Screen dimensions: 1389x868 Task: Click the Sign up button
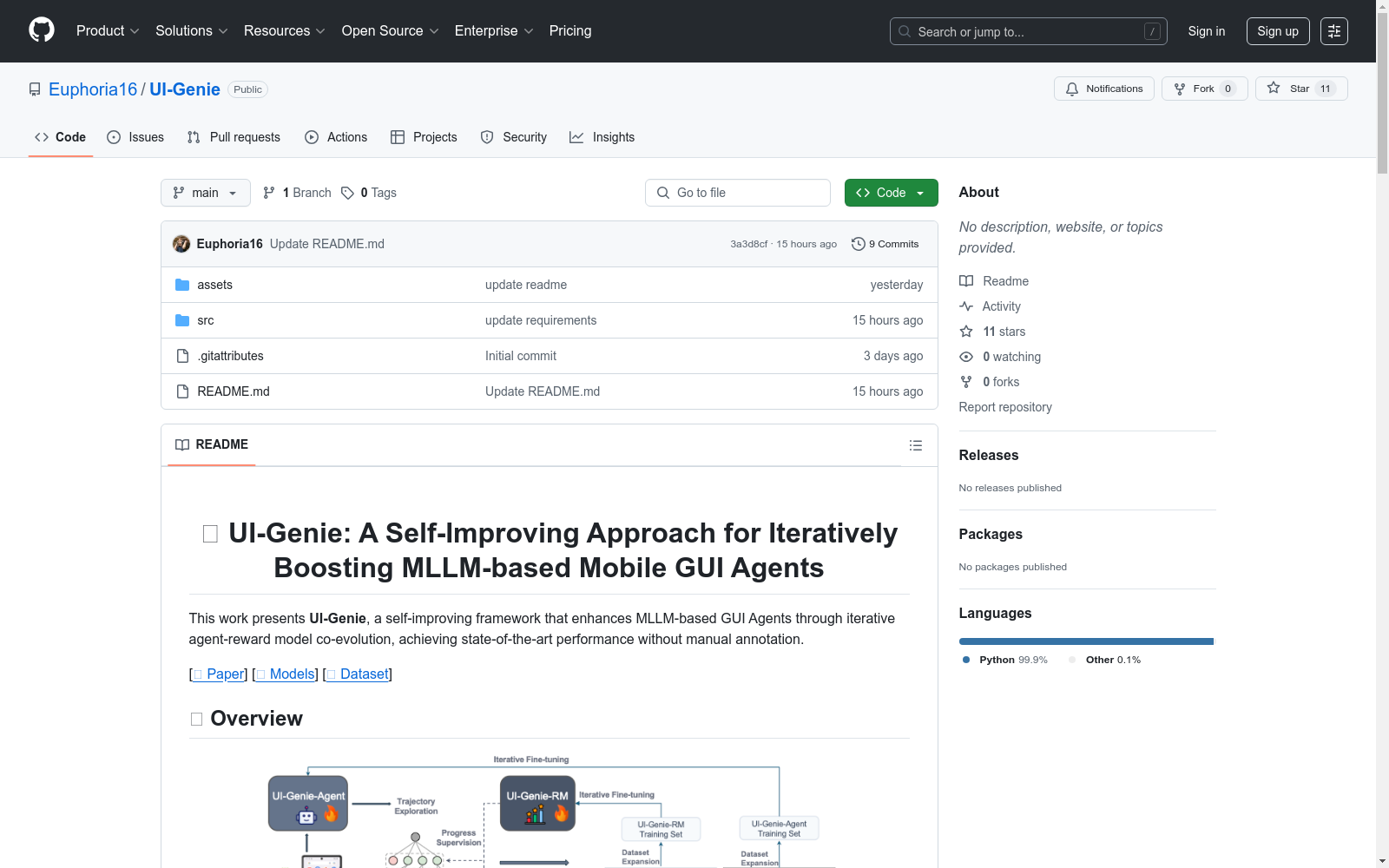[x=1278, y=31]
